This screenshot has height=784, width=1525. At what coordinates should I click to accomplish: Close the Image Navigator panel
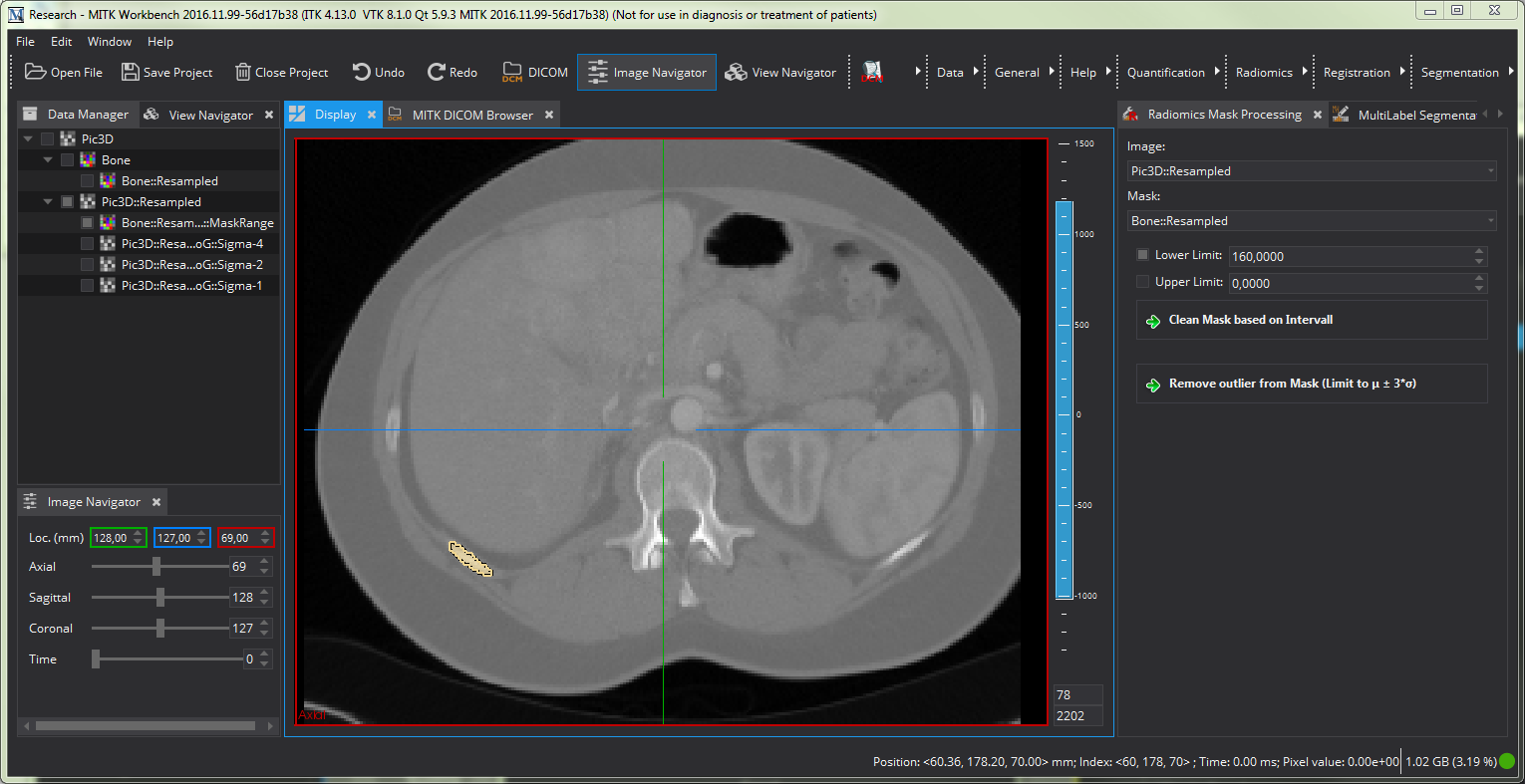pos(156,502)
